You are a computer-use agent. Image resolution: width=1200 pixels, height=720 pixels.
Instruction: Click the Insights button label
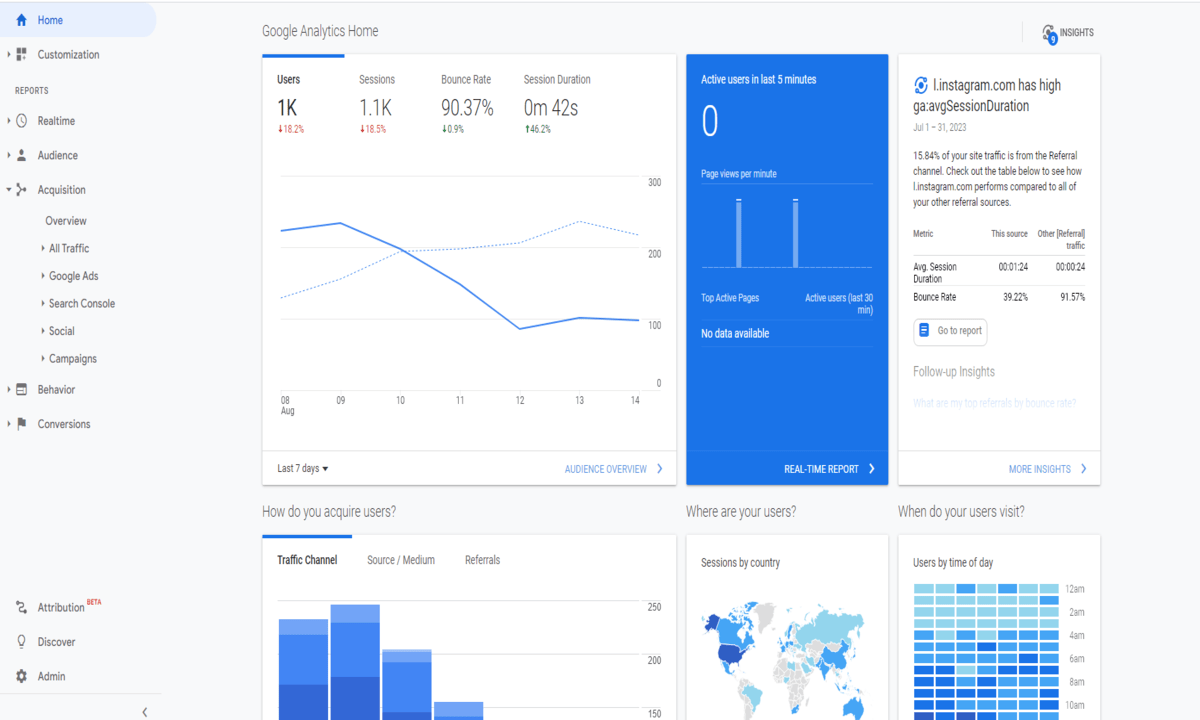click(1077, 33)
